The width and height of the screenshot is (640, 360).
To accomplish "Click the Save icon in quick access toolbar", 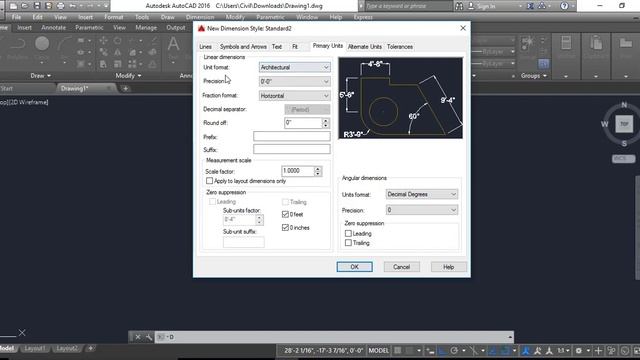I will 37,6.
